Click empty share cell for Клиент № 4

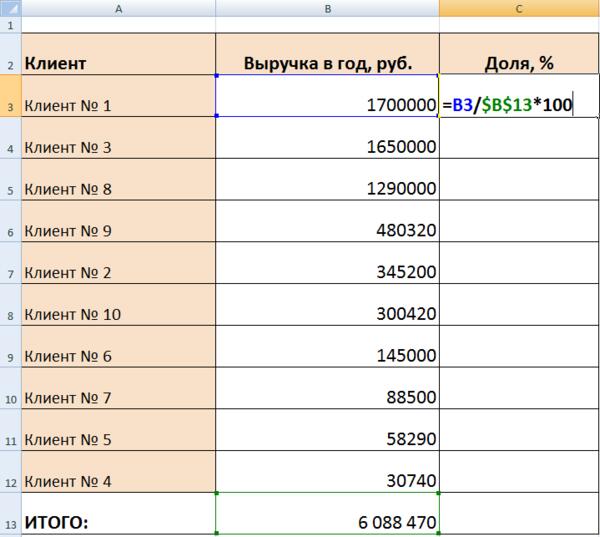pyautogui.click(x=519, y=472)
